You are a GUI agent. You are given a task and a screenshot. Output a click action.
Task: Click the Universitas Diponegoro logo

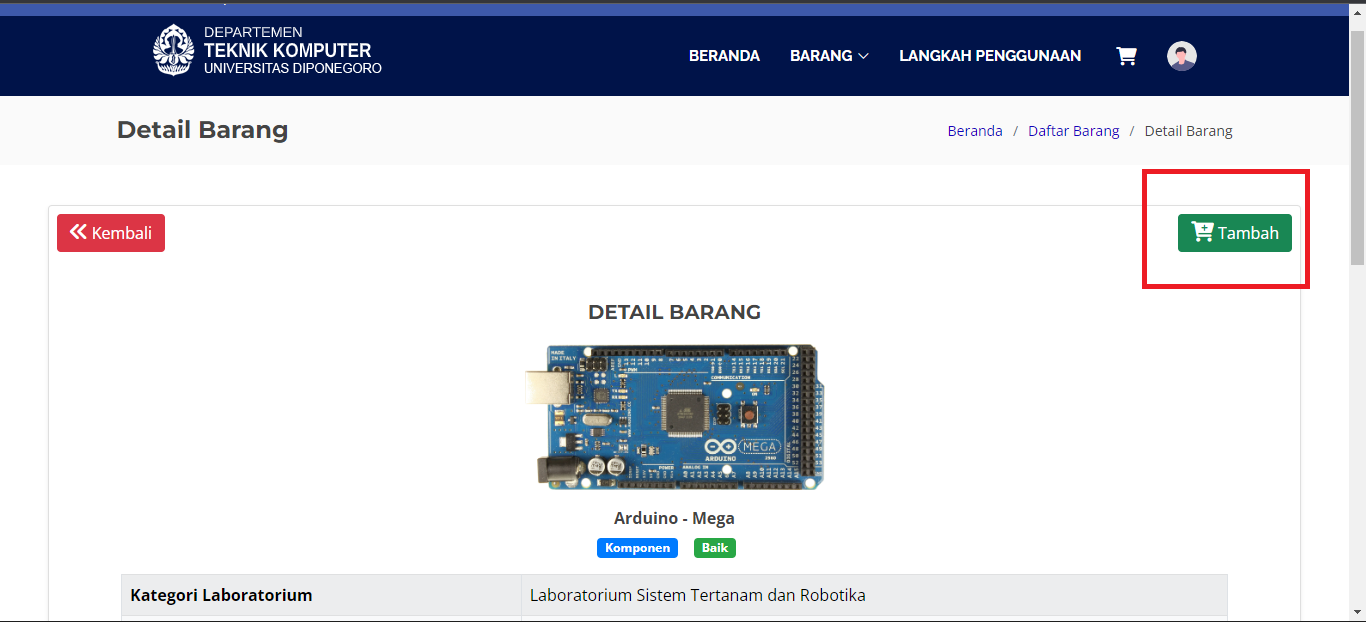173,50
